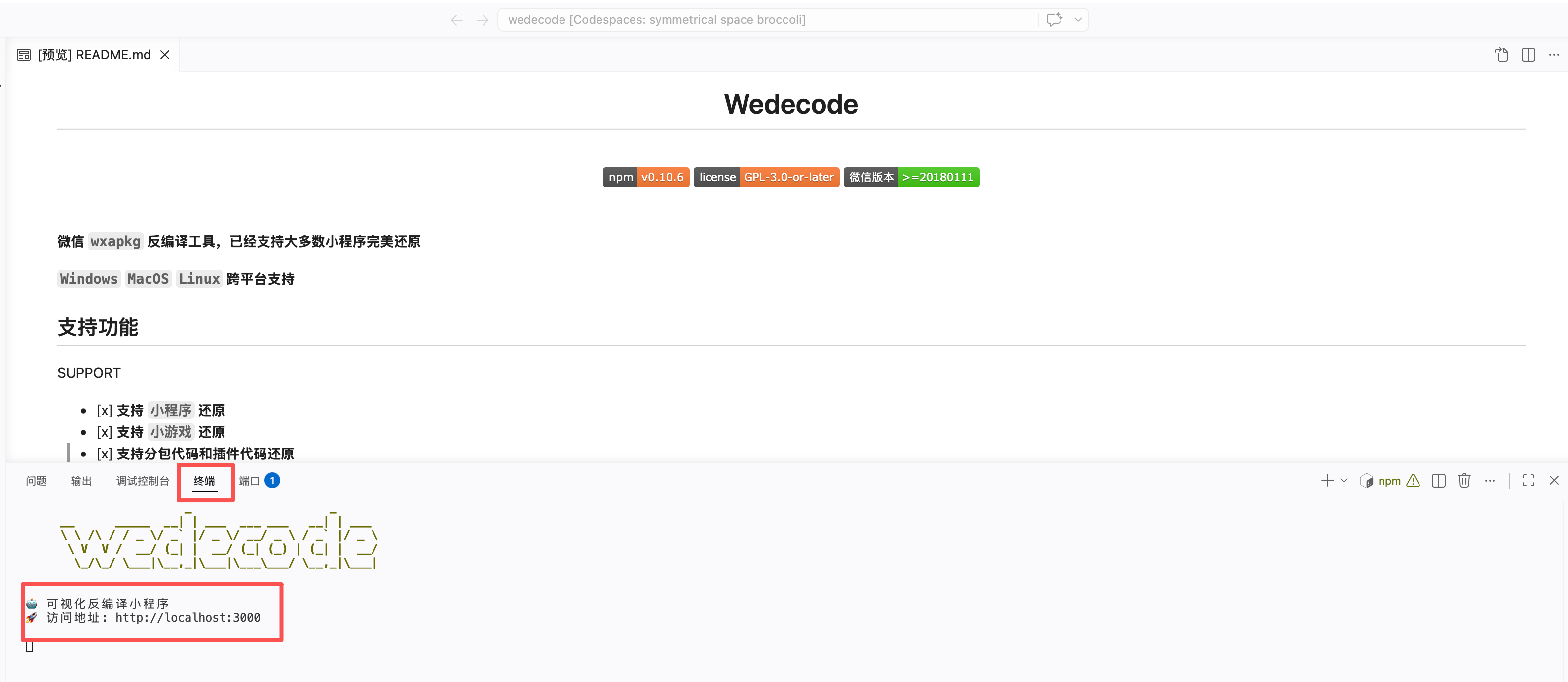Create a new terminal with plus icon
This screenshot has height=682, width=1568.
coord(1327,481)
